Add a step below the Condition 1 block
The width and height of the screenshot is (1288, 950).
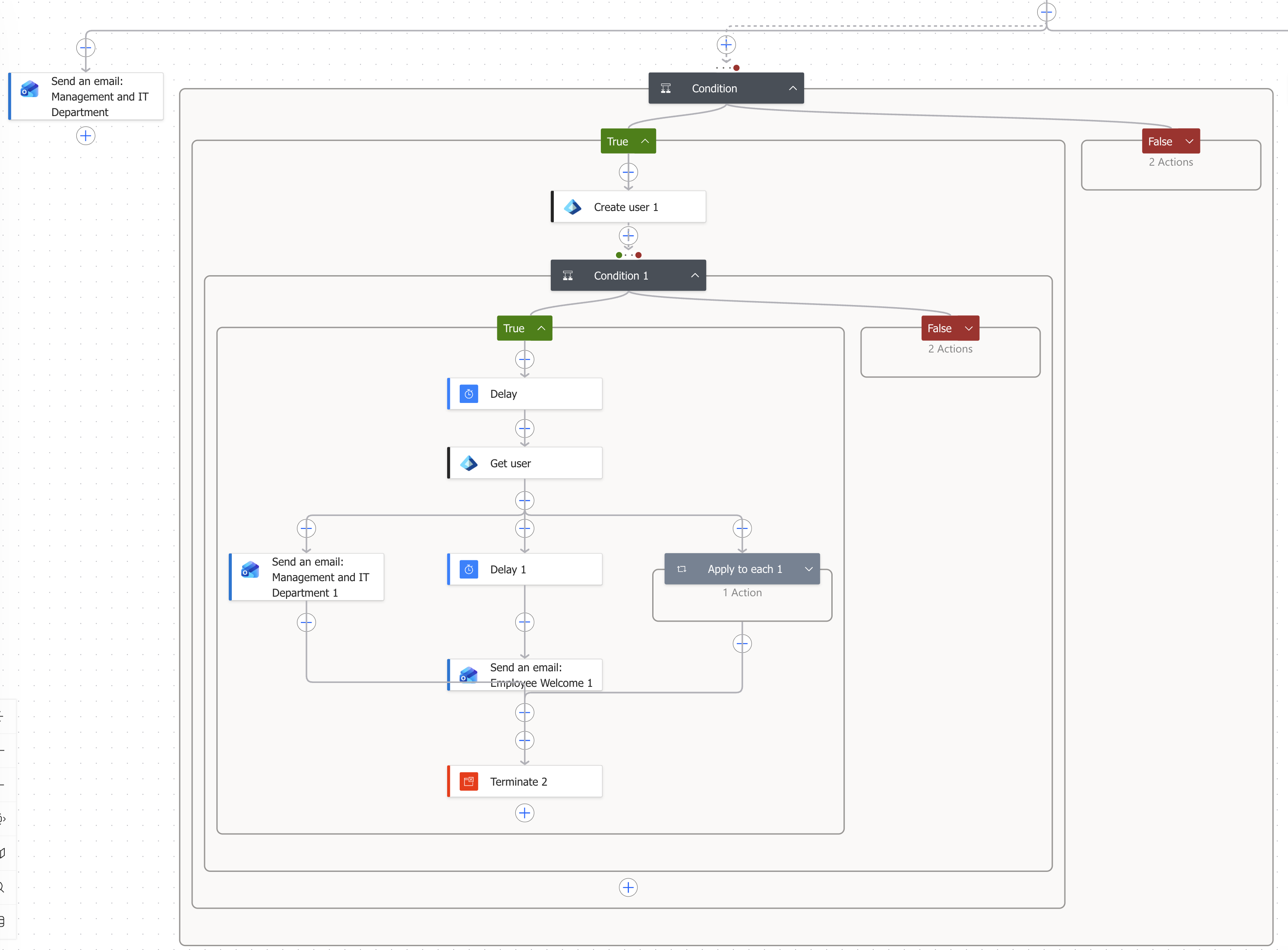[x=628, y=887]
